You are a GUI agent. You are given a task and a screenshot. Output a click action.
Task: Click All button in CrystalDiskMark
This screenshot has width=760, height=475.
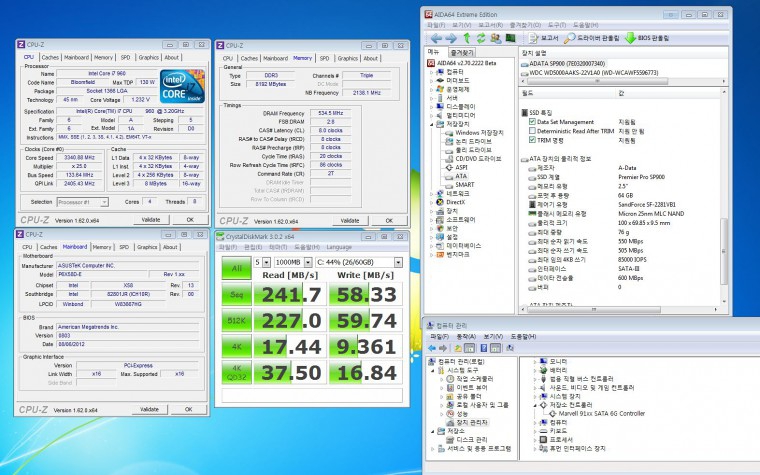pos(237,268)
